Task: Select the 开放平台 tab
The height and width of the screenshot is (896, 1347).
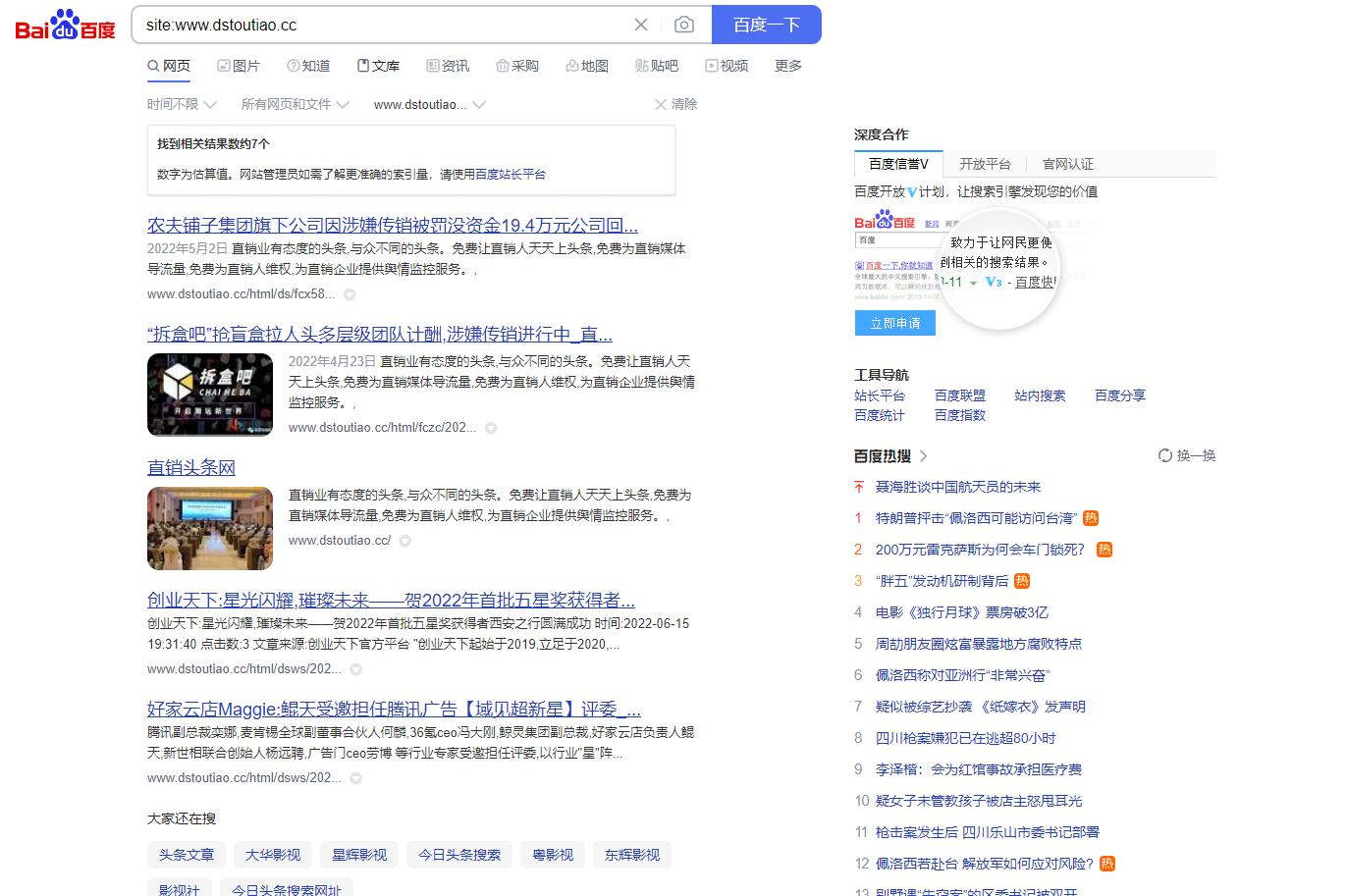Action: [985, 164]
